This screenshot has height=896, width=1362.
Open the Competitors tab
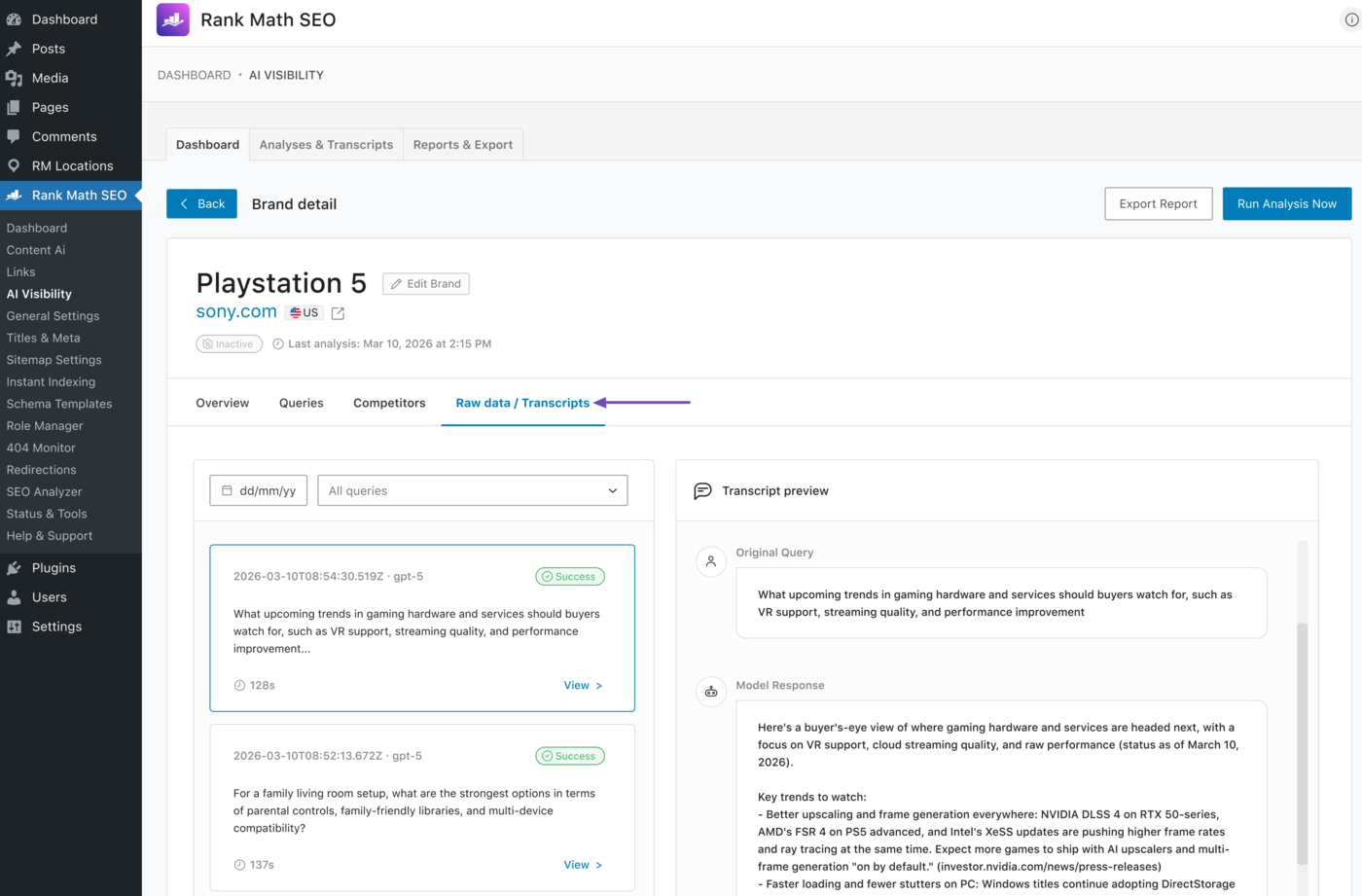(389, 403)
